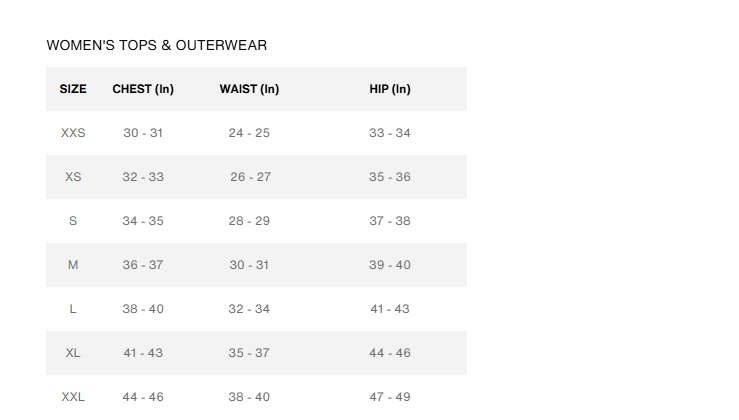Click the XXL chest value 44 - 46

(143, 397)
